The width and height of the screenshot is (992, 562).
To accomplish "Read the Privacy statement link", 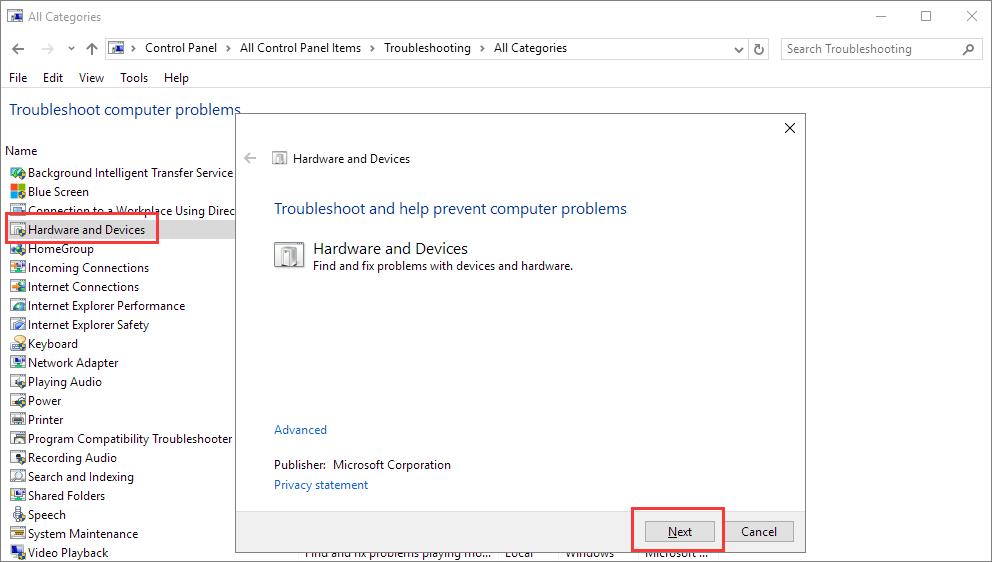I will [x=321, y=485].
